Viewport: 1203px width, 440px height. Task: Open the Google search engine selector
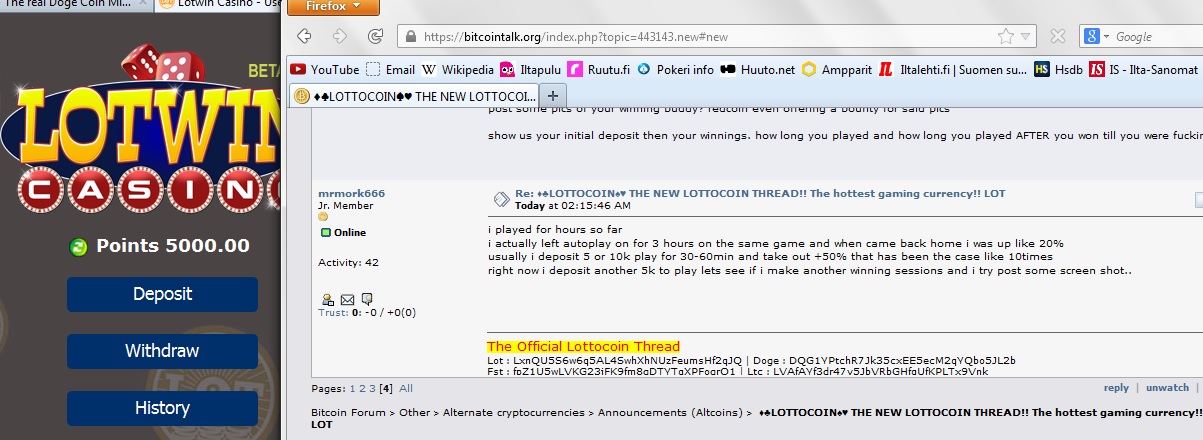[x=1097, y=37]
